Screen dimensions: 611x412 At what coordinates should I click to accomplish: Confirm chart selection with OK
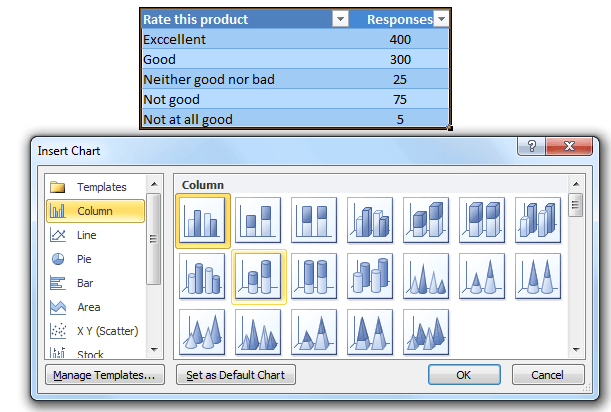coord(464,375)
